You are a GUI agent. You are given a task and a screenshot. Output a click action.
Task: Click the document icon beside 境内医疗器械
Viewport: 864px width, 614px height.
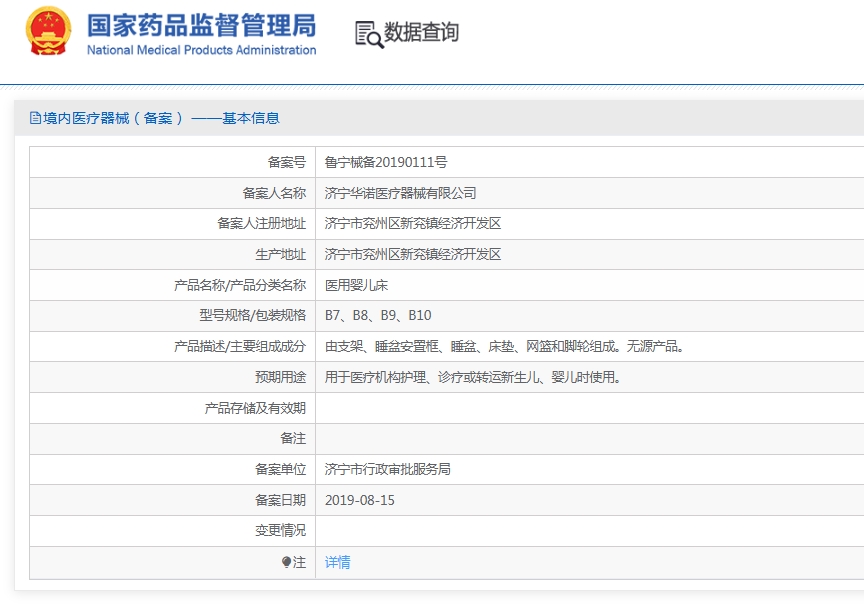[35, 118]
